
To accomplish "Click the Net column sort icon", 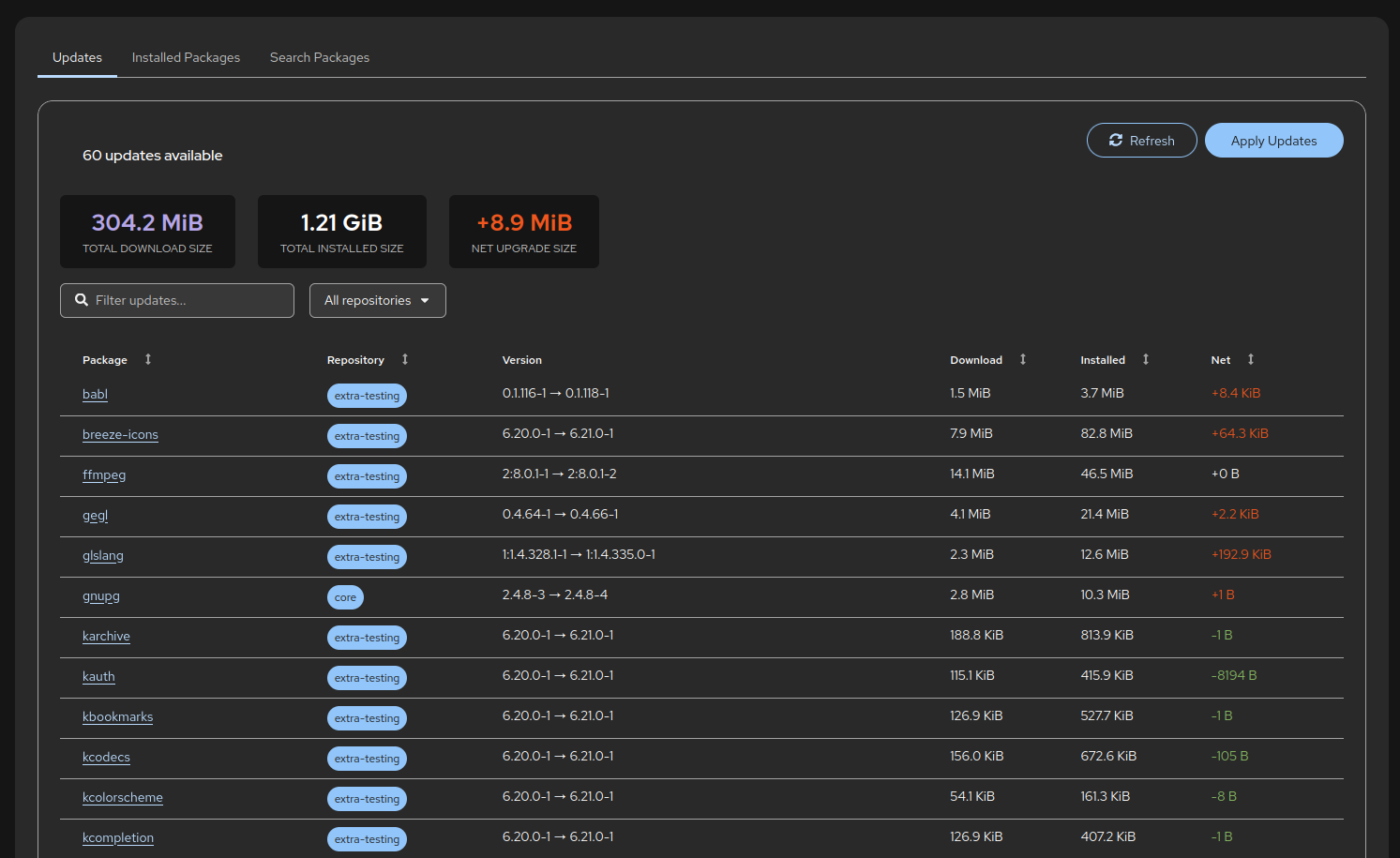I will click(x=1251, y=359).
